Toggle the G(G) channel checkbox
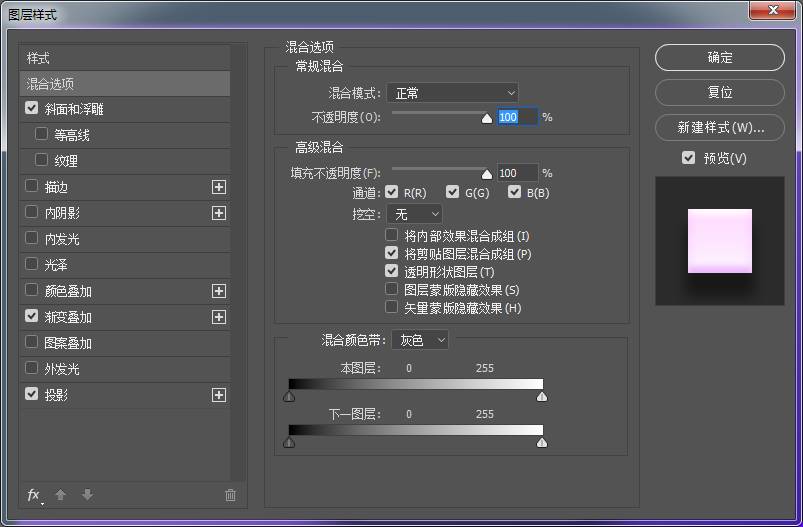 (x=452, y=192)
